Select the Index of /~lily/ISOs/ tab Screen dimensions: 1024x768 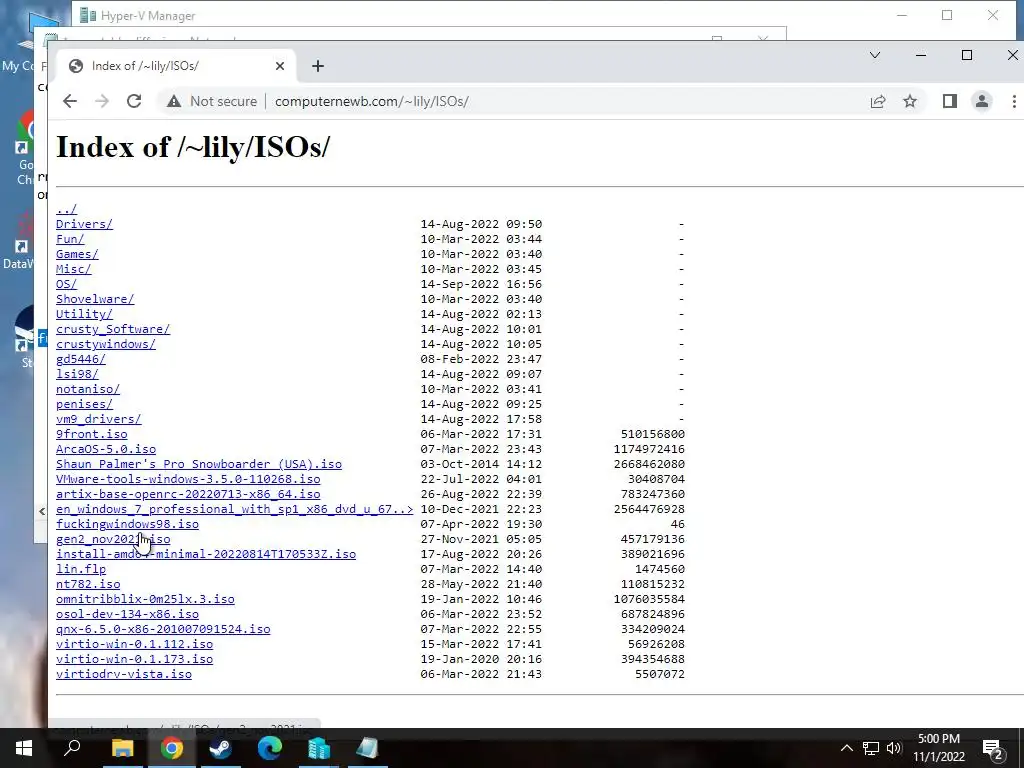176,66
